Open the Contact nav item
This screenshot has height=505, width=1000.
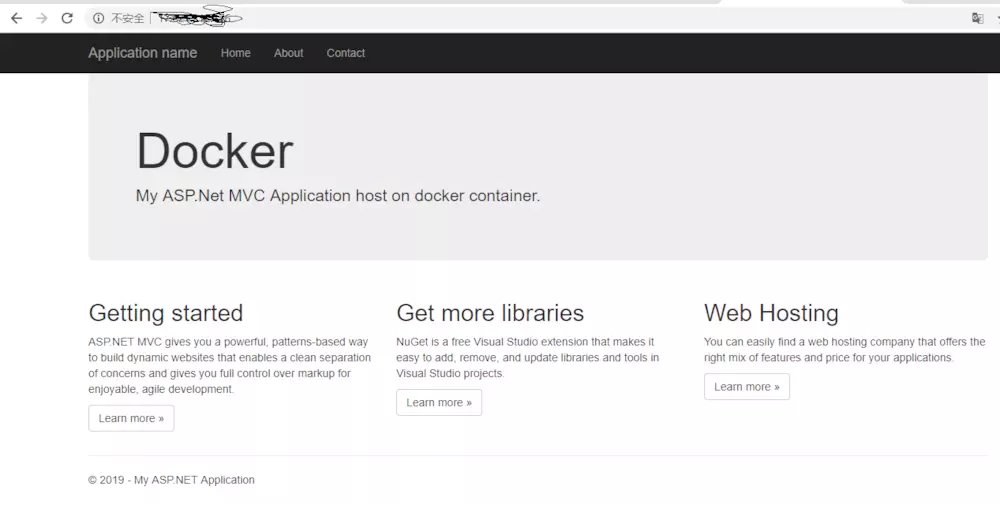tap(346, 53)
